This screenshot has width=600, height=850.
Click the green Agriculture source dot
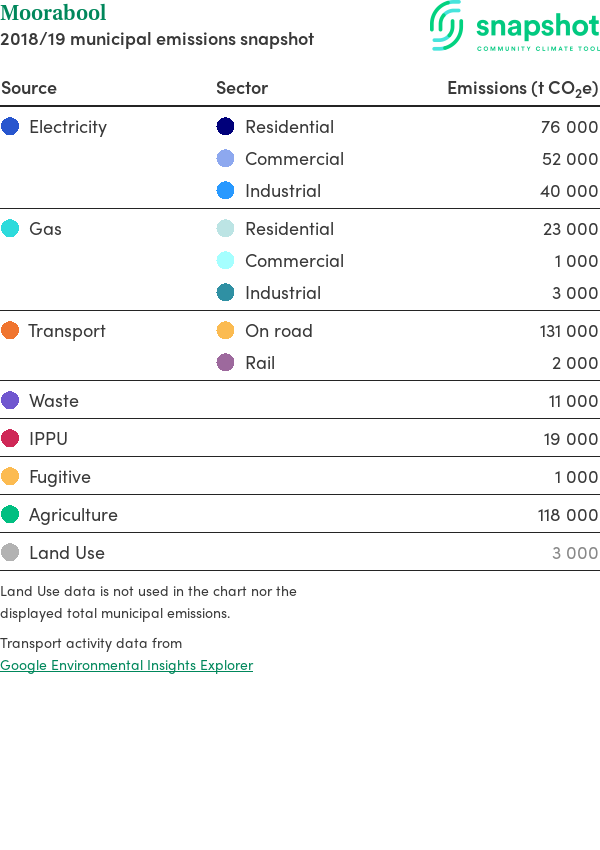pyautogui.click(x=10, y=514)
